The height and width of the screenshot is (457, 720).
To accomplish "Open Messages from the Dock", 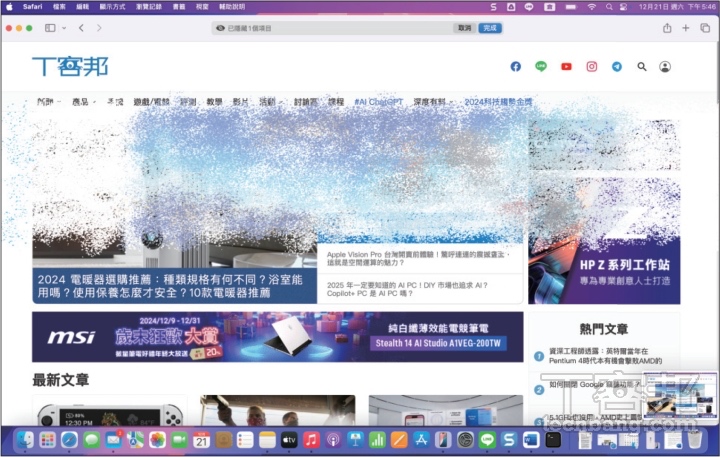I will coord(92,440).
